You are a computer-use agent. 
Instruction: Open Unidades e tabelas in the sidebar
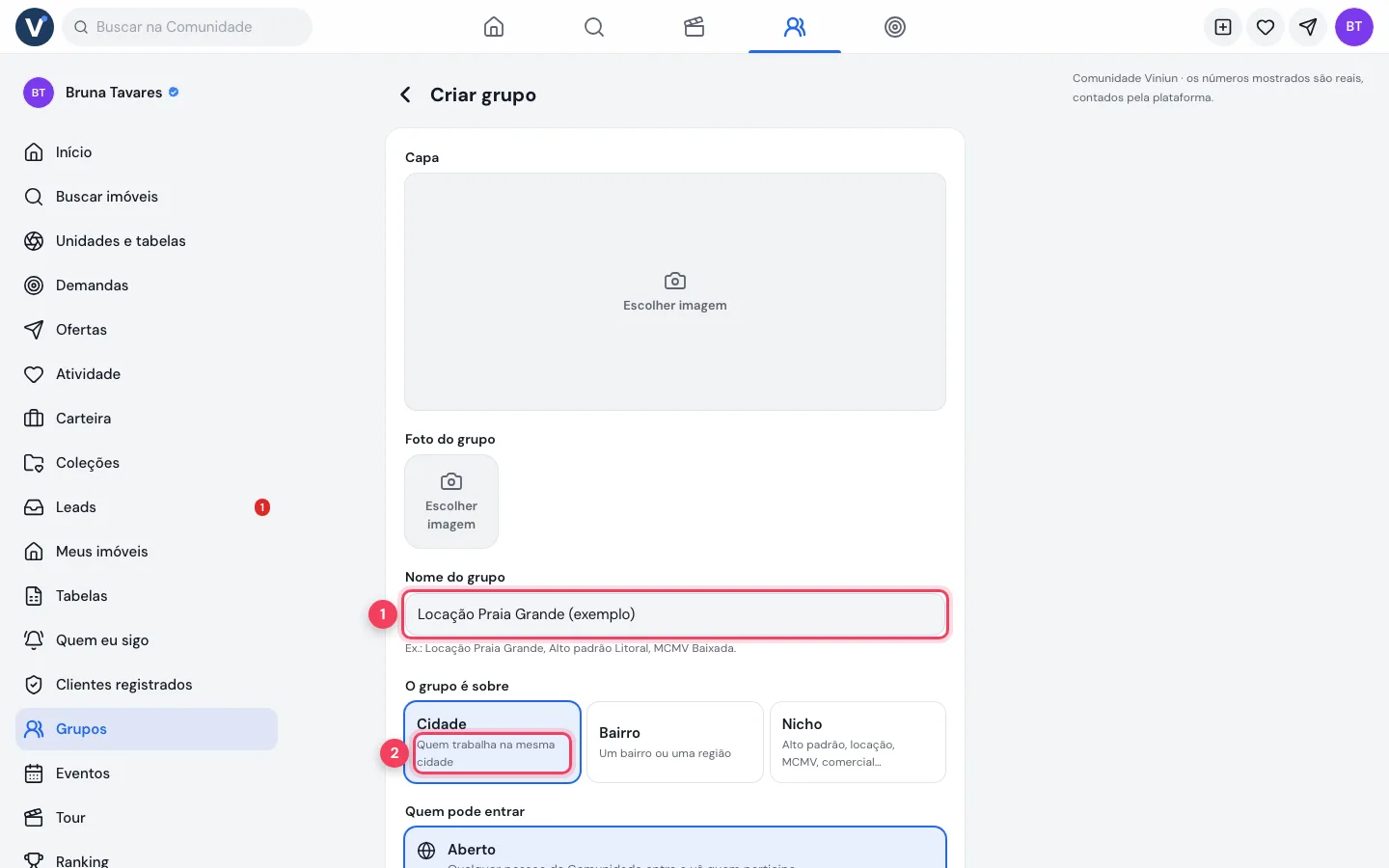click(x=147, y=241)
